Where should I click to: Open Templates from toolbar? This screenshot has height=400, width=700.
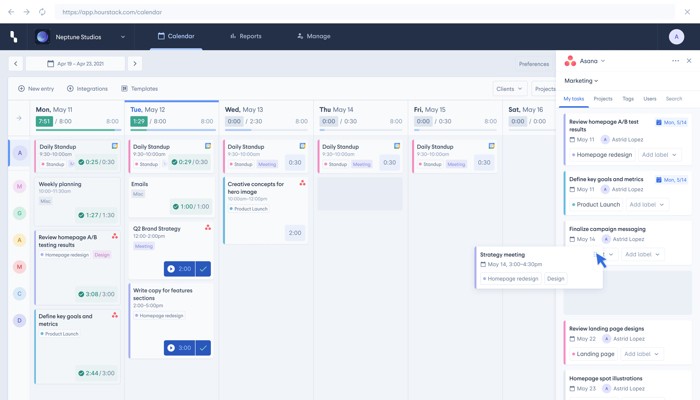pyautogui.click(x=140, y=89)
